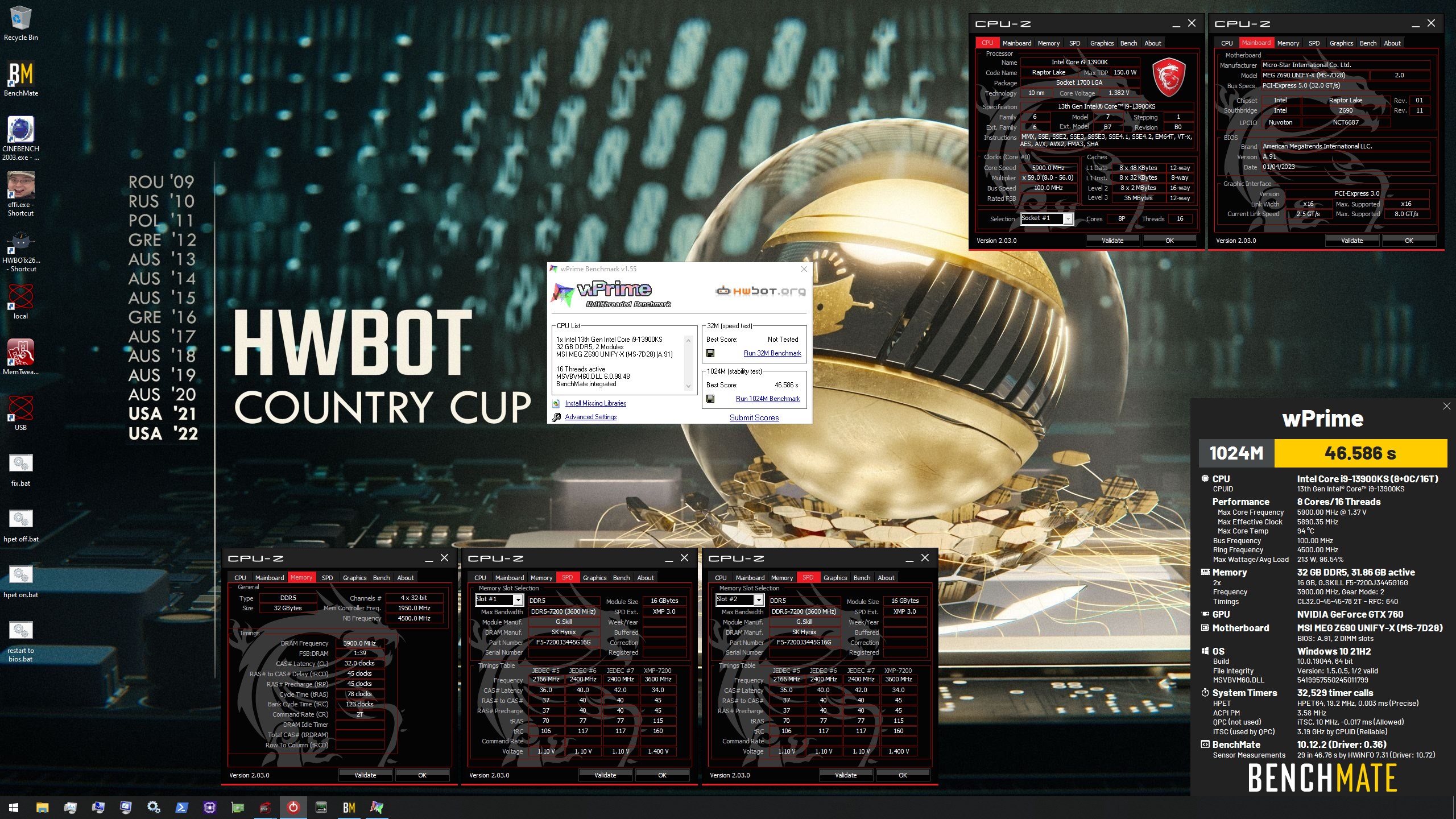Click Validate in the CPU-Z Memory window

pyautogui.click(x=365, y=775)
